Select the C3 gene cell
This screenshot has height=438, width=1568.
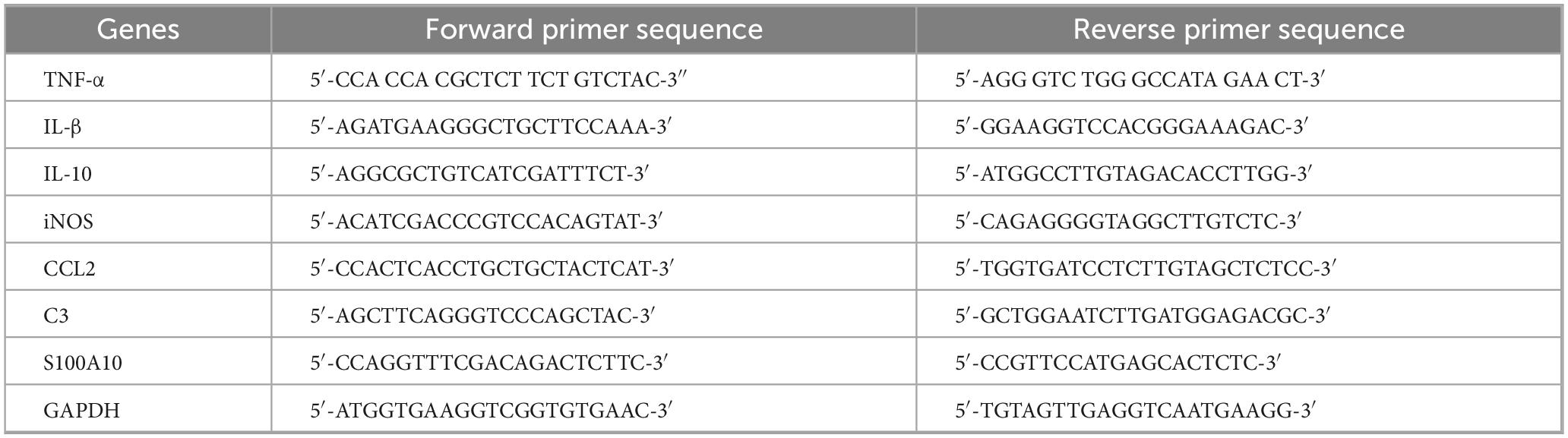[56, 316]
